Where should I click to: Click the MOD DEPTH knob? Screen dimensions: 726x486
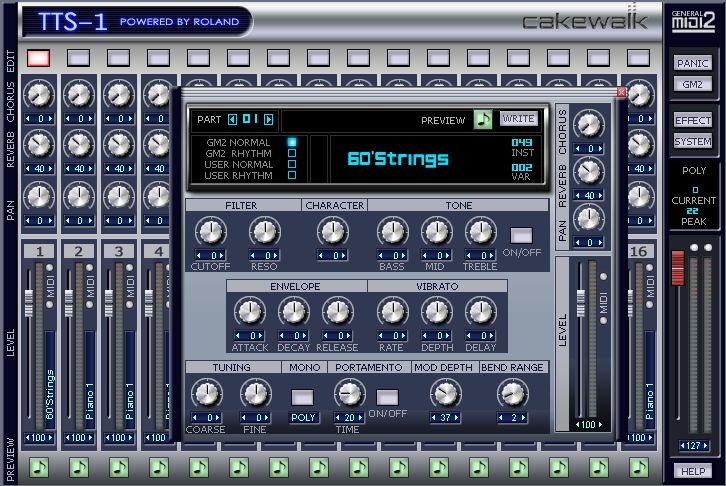445,393
